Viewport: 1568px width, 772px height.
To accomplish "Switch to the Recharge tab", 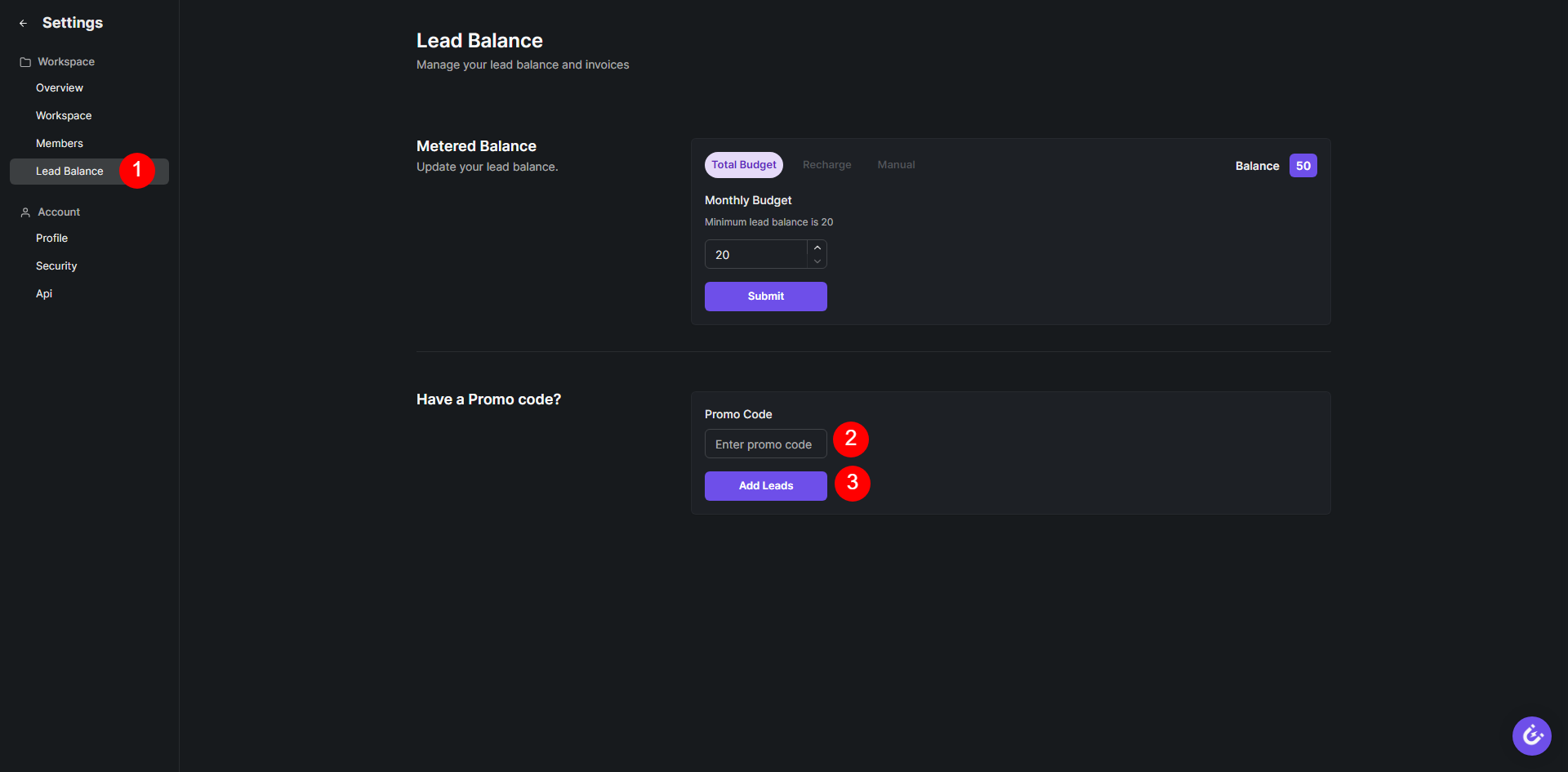I will point(826,165).
